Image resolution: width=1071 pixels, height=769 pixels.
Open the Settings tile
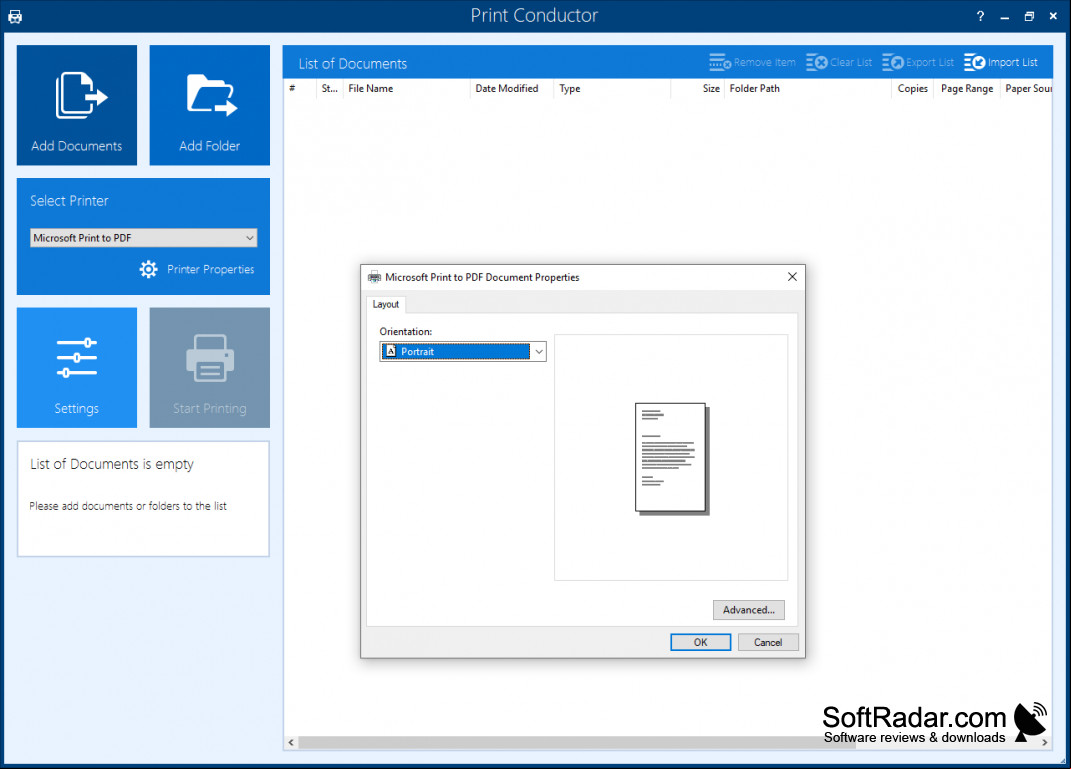click(x=76, y=367)
